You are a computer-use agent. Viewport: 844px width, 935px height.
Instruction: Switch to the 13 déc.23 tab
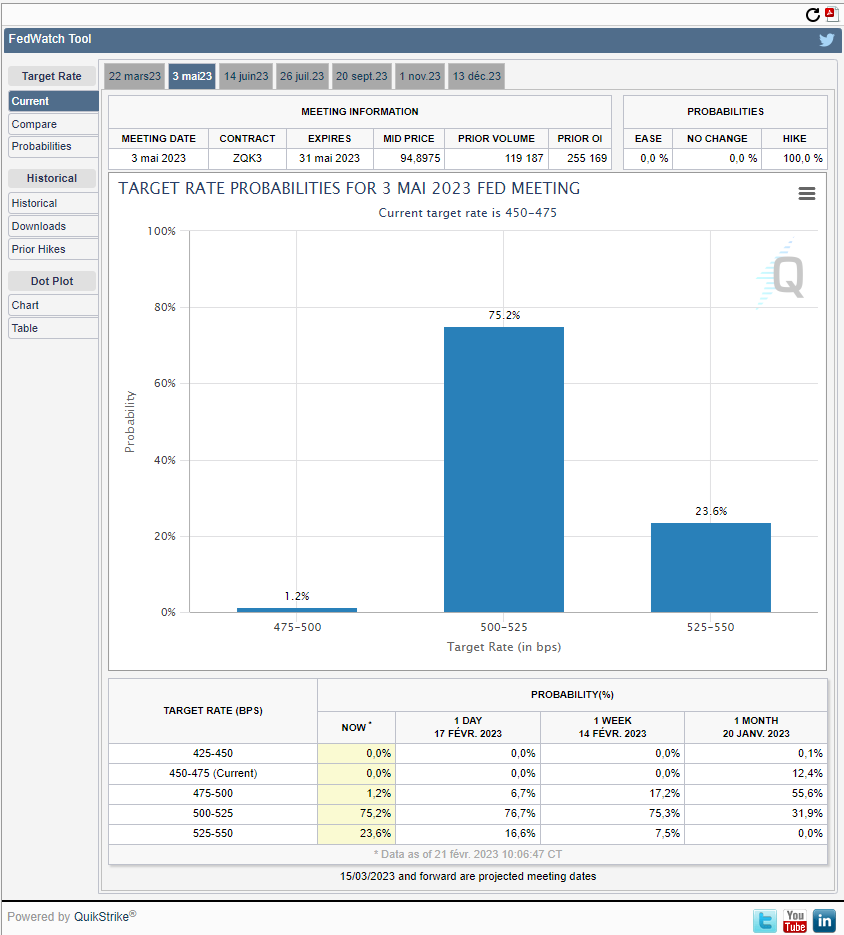point(477,76)
